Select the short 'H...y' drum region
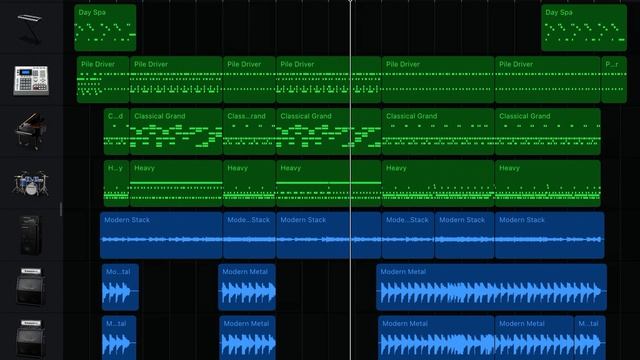This screenshot has width=640, height=360. 116,183
